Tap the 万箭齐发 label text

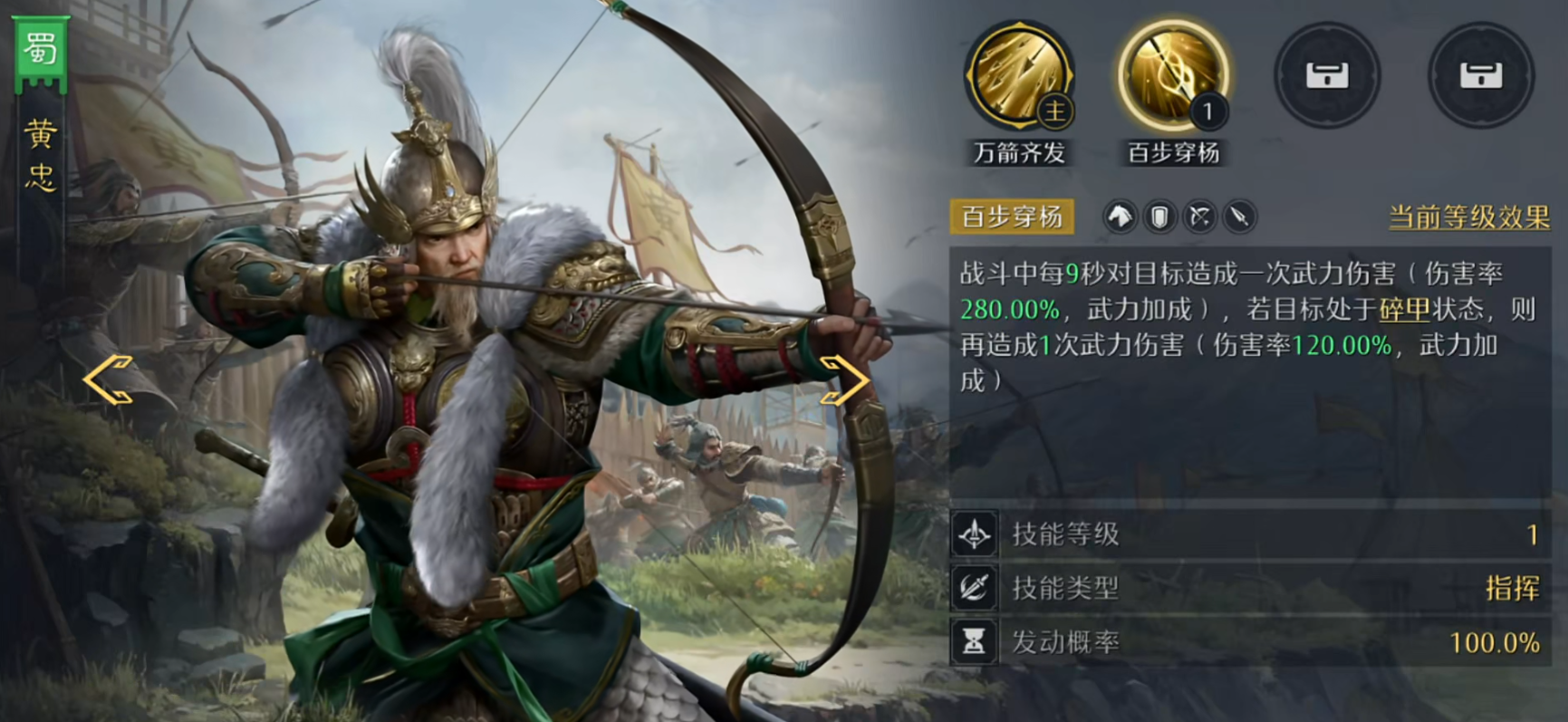coord(1019,152)
